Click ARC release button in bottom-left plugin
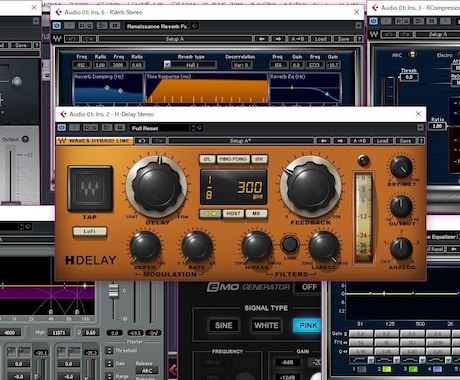This screenshot has width=460, height=380. point(147,371)
